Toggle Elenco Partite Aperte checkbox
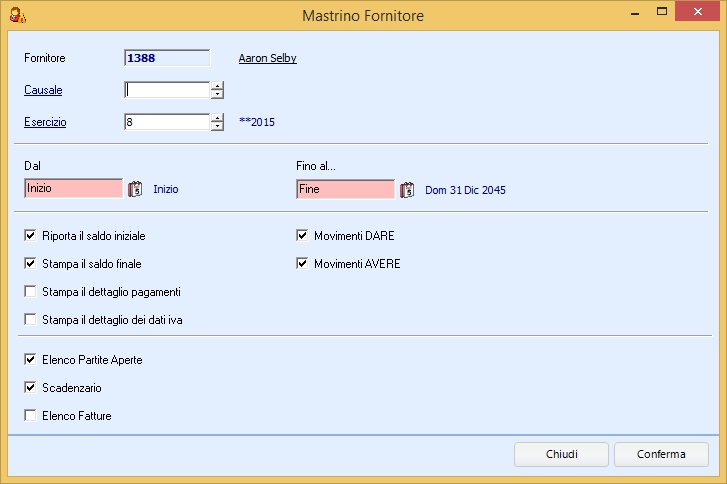Image resolution: width=727 pixels, height=484 pixels. (31, 359)
